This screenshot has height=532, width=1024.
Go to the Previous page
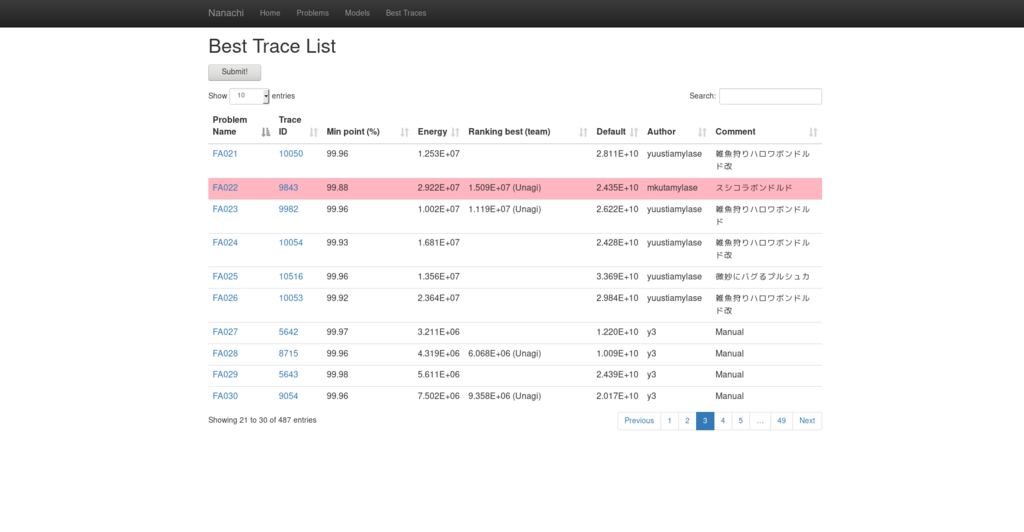coord(639,421)
